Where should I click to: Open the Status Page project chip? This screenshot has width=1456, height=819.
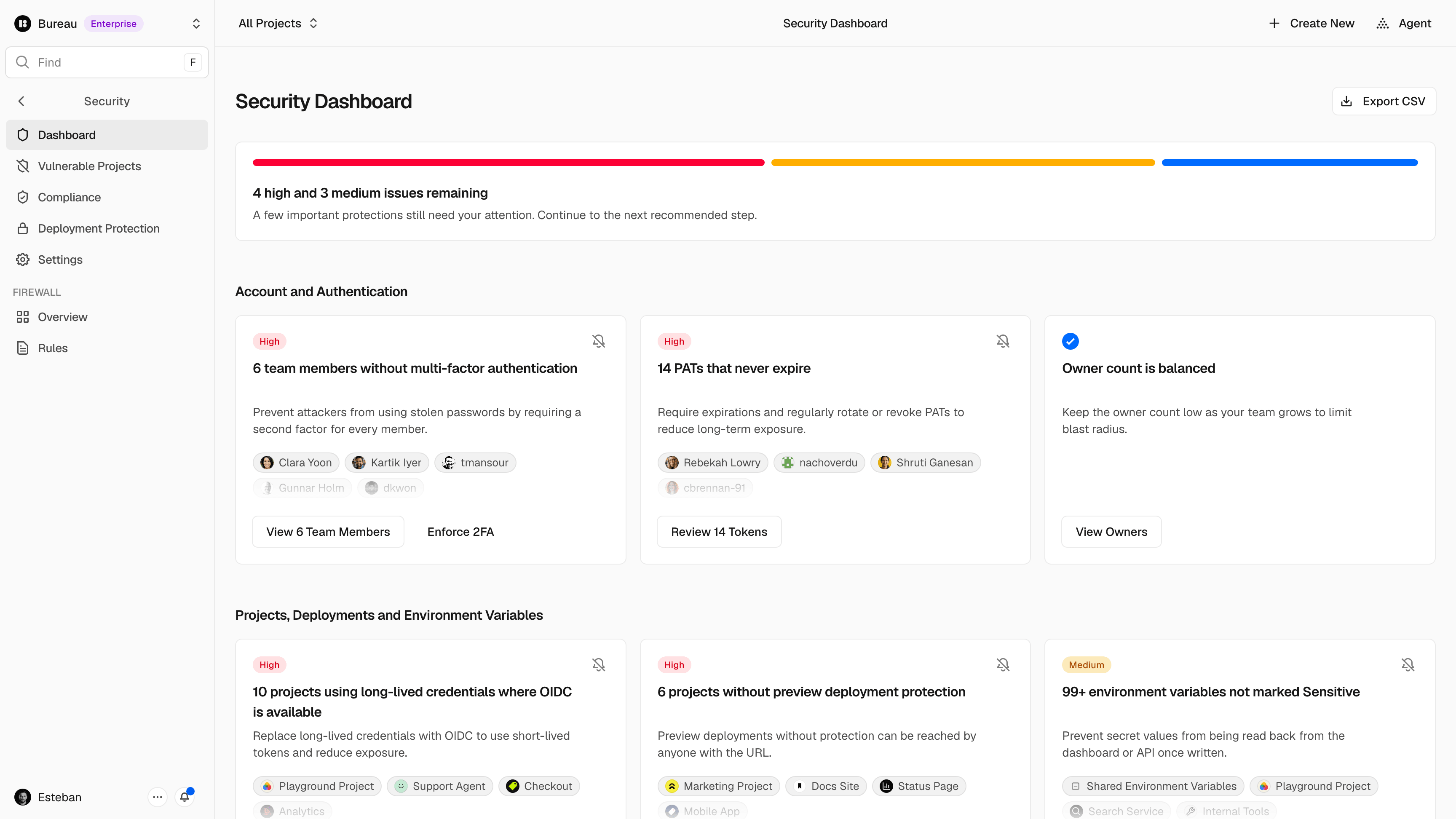pos(919,786)
